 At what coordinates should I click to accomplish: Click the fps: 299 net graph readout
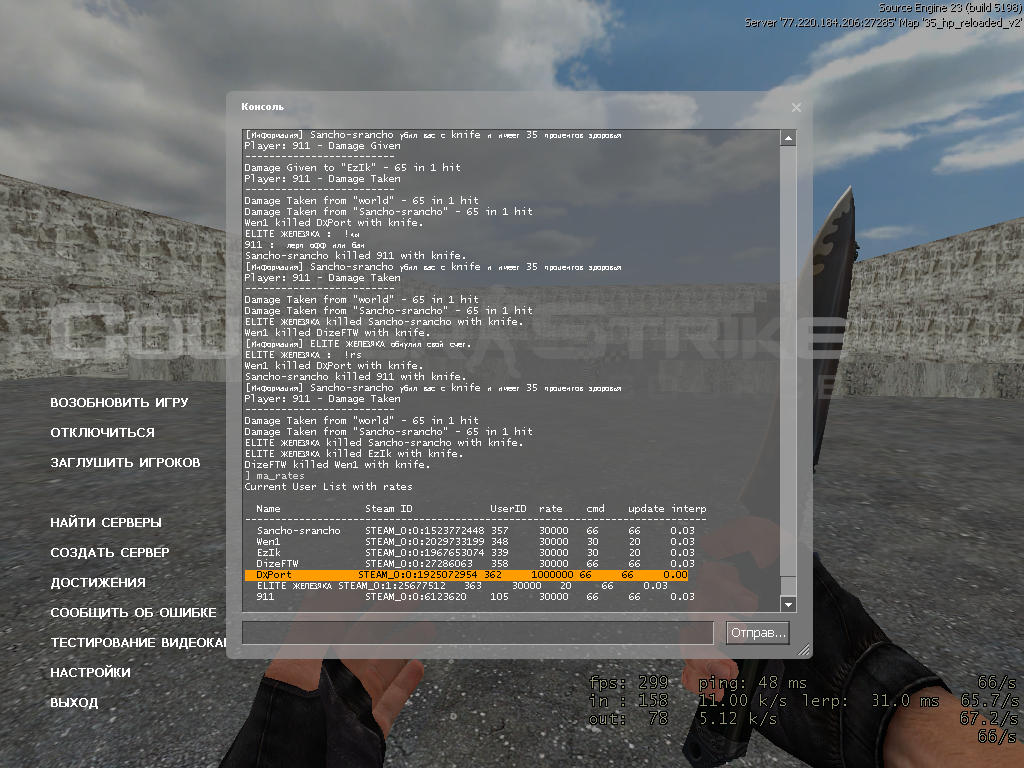click(628, 683)
